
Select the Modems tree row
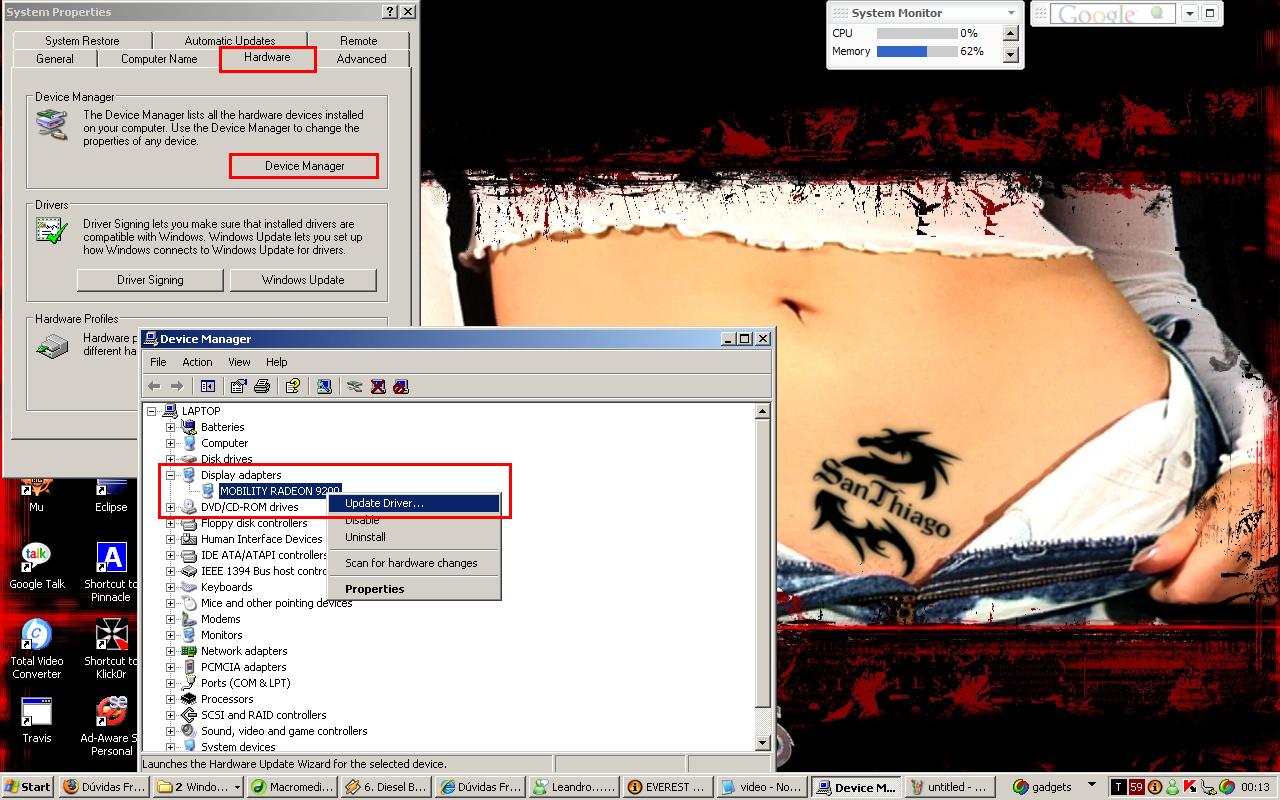[x=220, y=619]
